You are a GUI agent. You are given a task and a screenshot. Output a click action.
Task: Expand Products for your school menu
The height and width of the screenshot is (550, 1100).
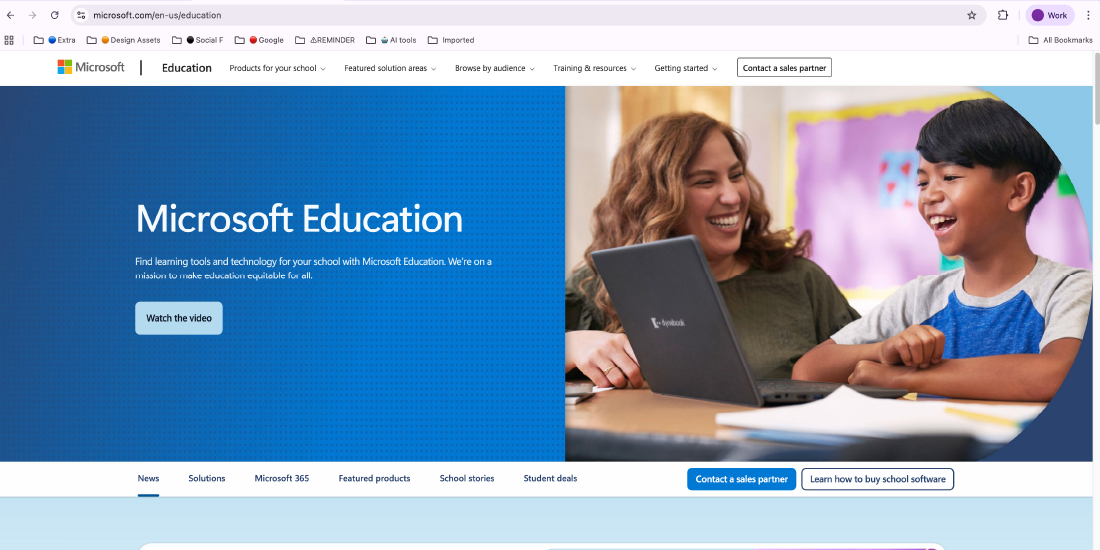tap(277, 68)
